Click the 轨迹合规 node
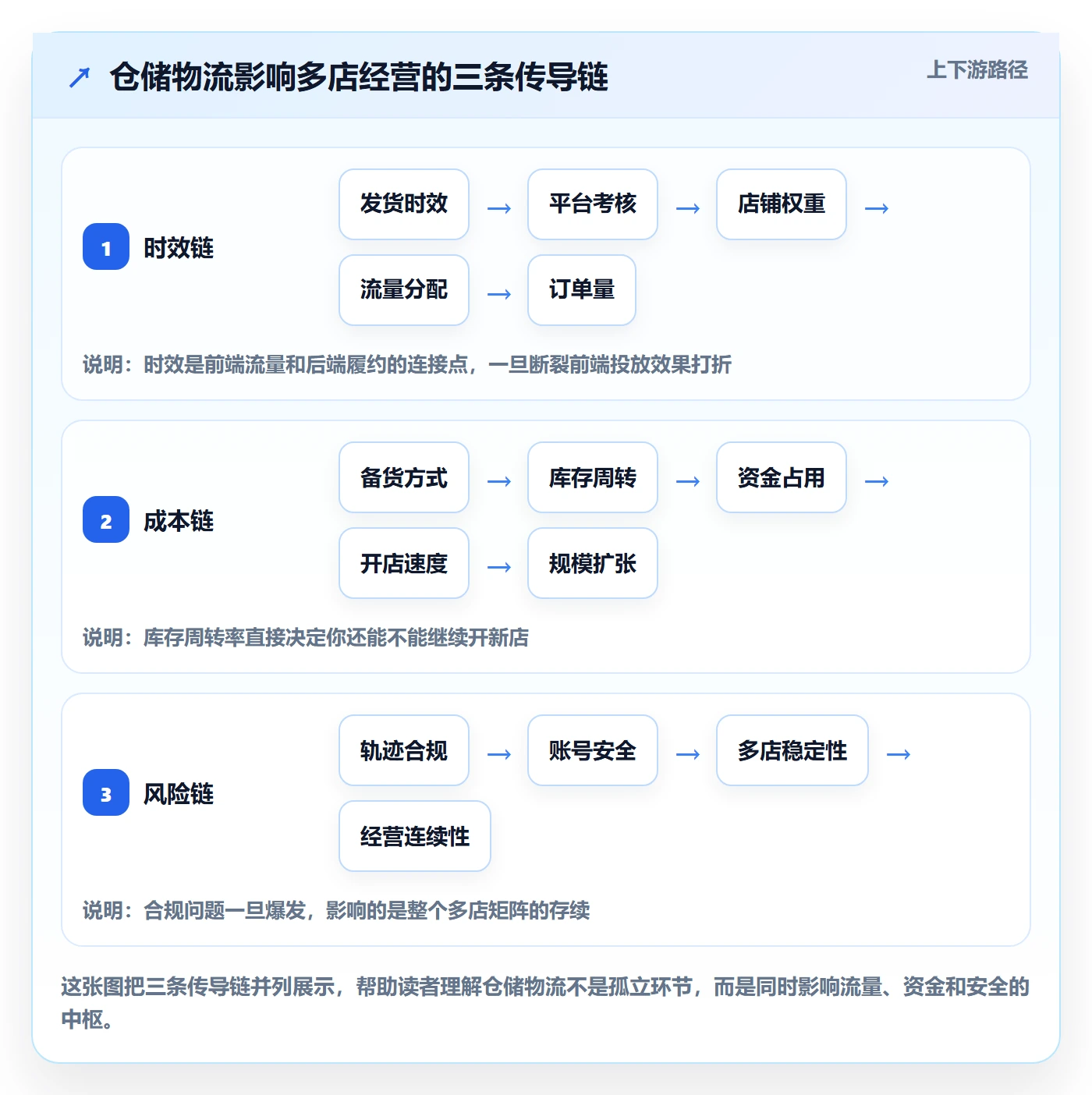 point(404,750)
